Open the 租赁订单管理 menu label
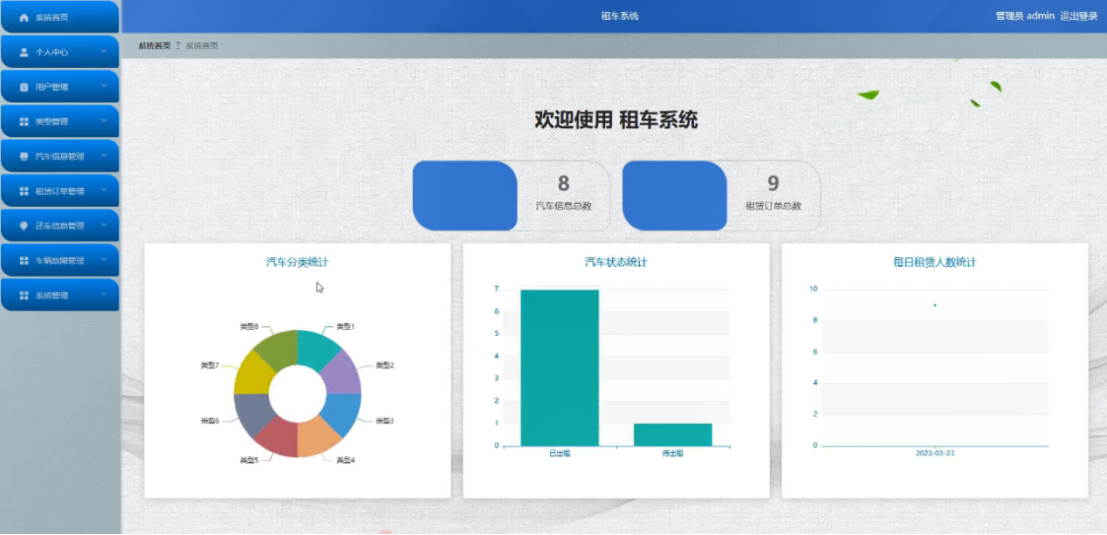This screenshot has width=1107, height=535. coord(60,191)
